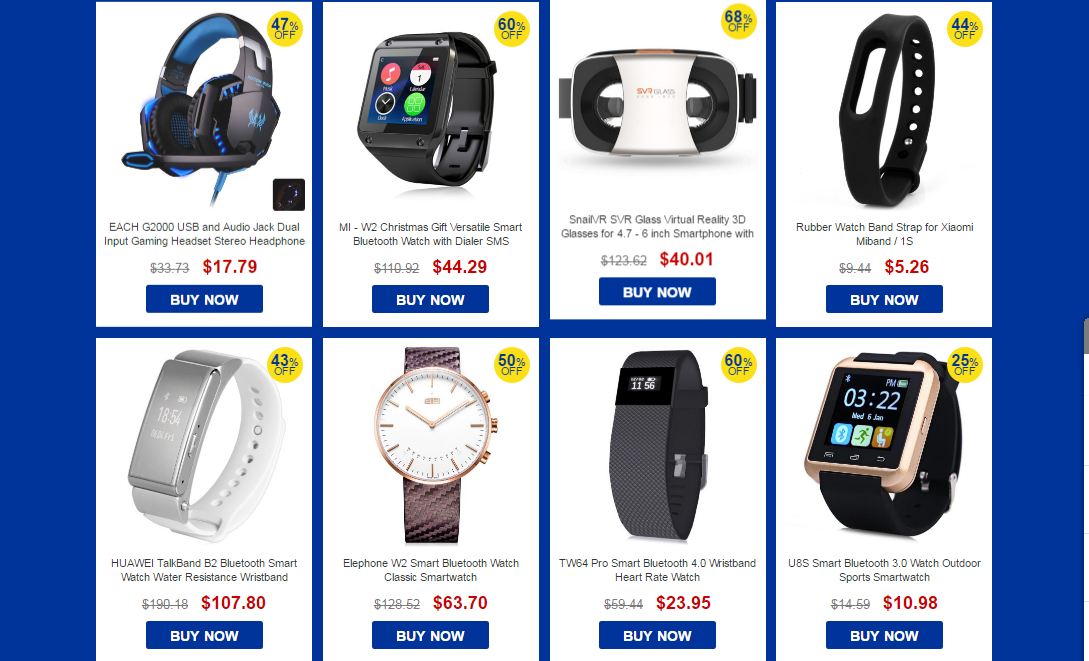Buy the EACH G2000 gaming headset now

(x=204, y=299)
